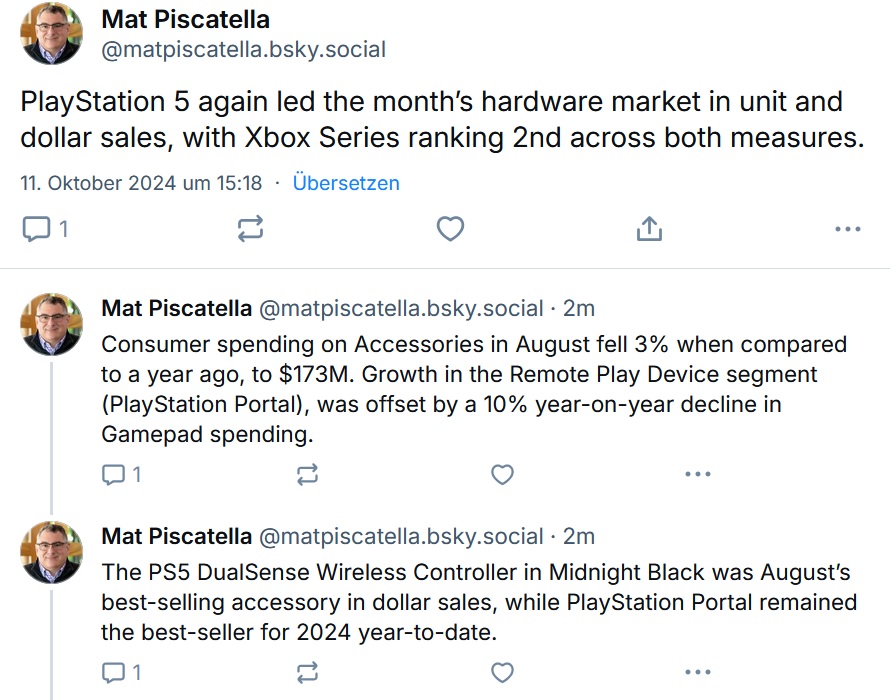Open more options for the main post
The image size is (890, 700).
pyautogui.click(x=848, y=229)
